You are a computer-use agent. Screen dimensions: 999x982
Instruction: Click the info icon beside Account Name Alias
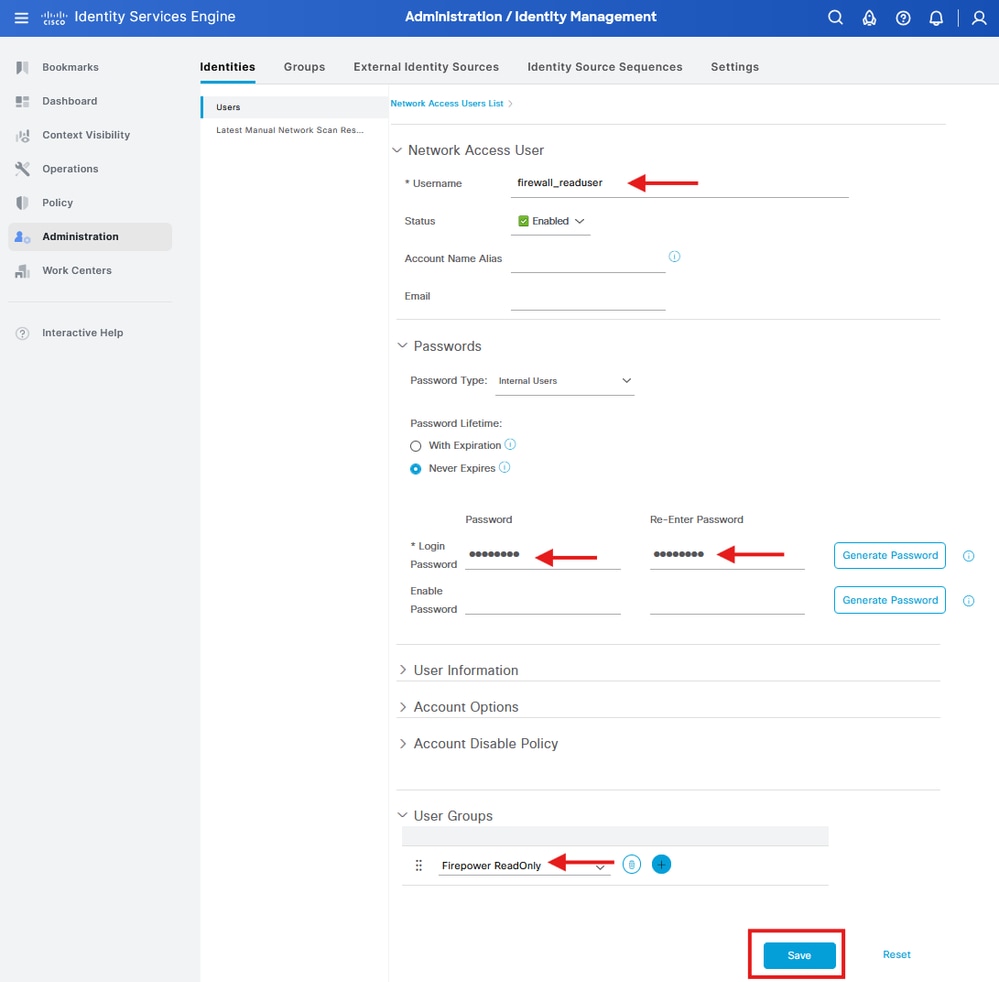(x=674, y=256)
